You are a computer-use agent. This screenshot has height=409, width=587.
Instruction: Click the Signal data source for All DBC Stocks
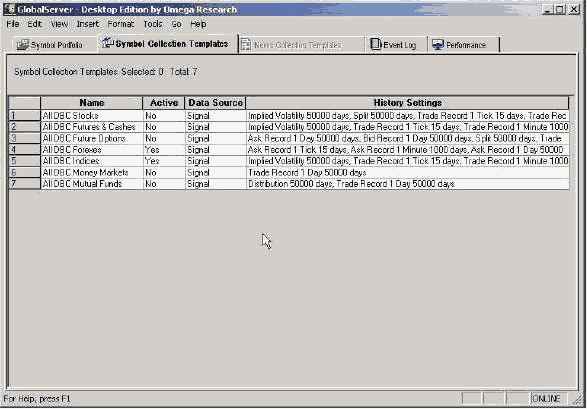(x=215, y=116)
